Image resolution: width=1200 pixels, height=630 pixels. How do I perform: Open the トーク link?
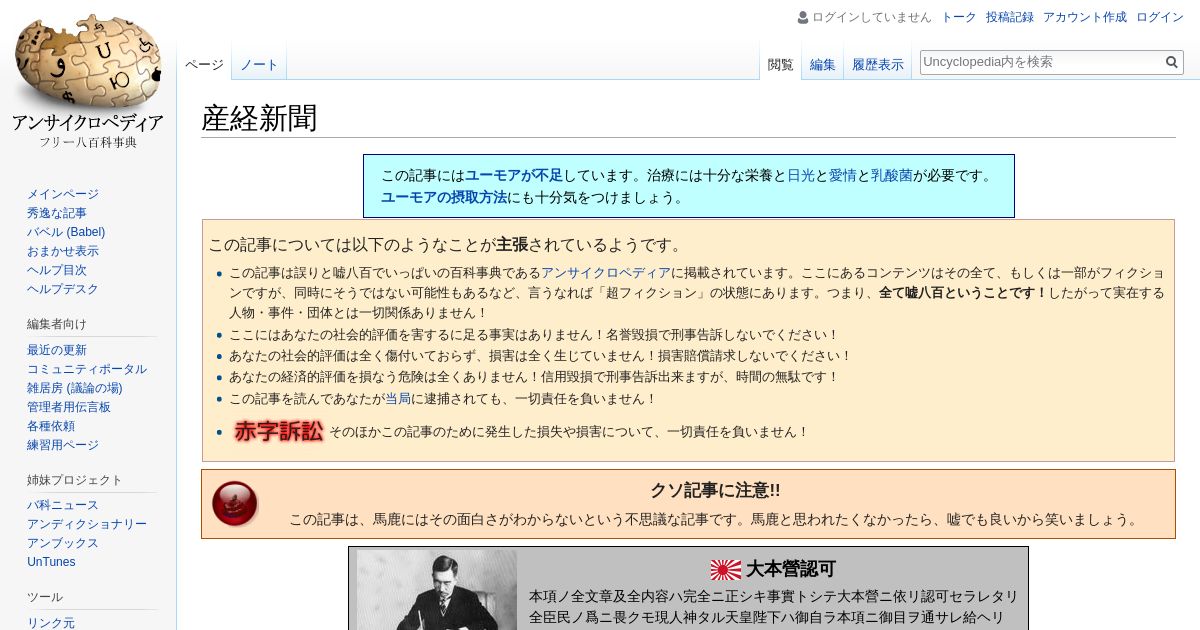coord(959,17)
